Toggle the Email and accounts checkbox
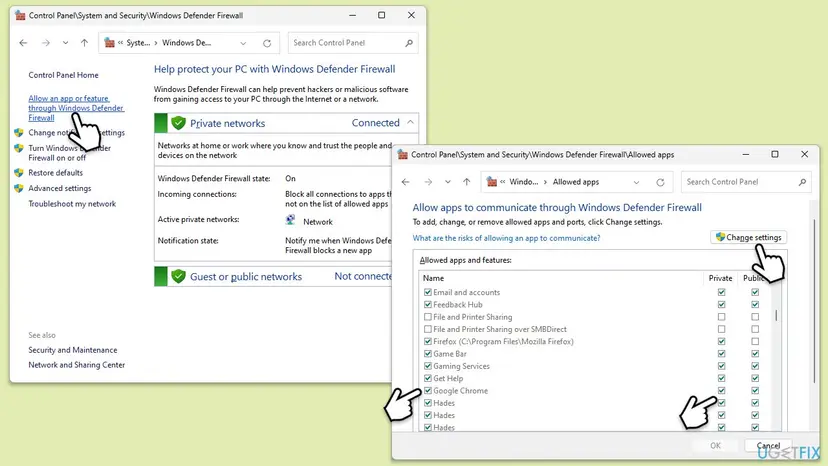 point(428,292)
